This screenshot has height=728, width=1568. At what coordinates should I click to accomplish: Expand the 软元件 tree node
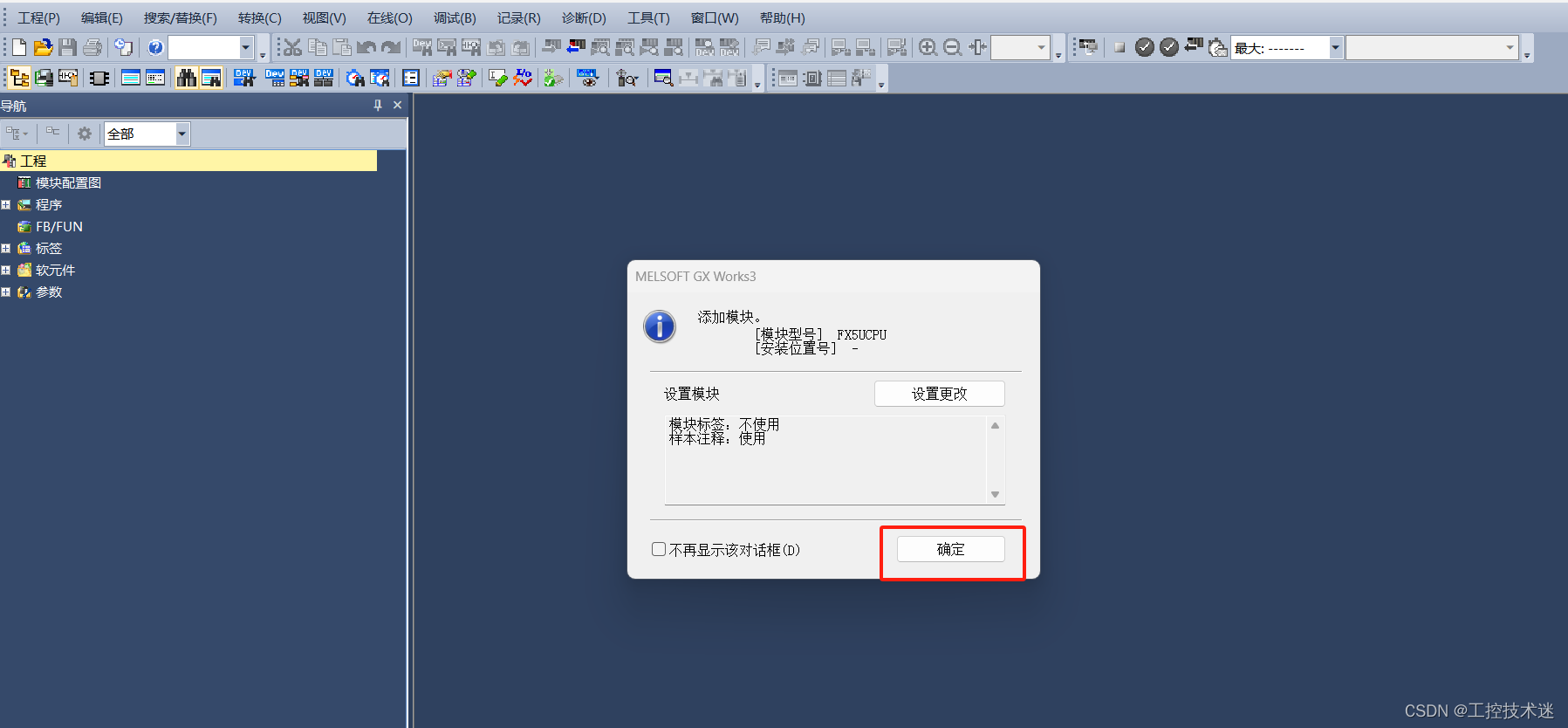pos(5,270)
